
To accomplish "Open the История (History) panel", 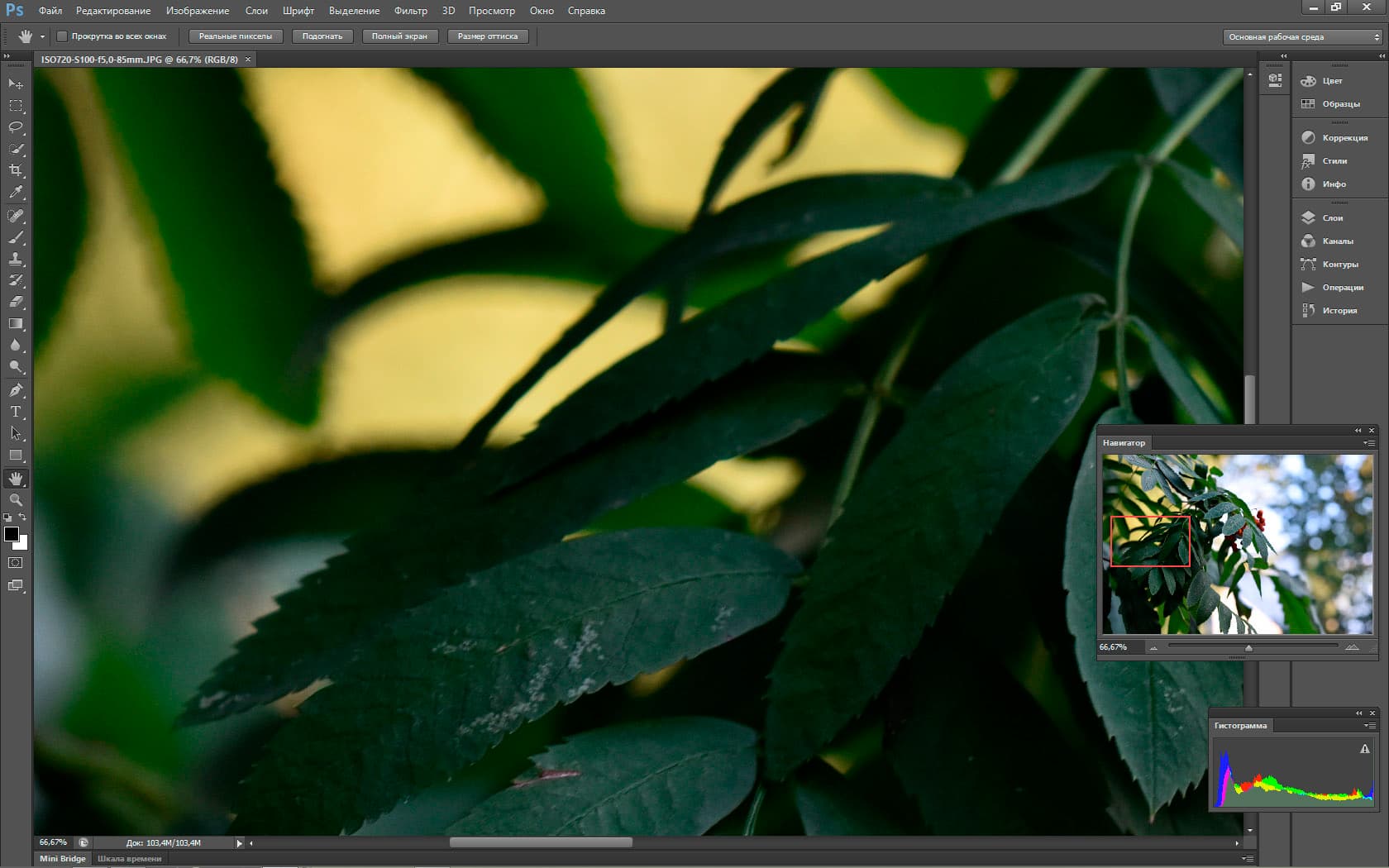I will click(1339, 311).
